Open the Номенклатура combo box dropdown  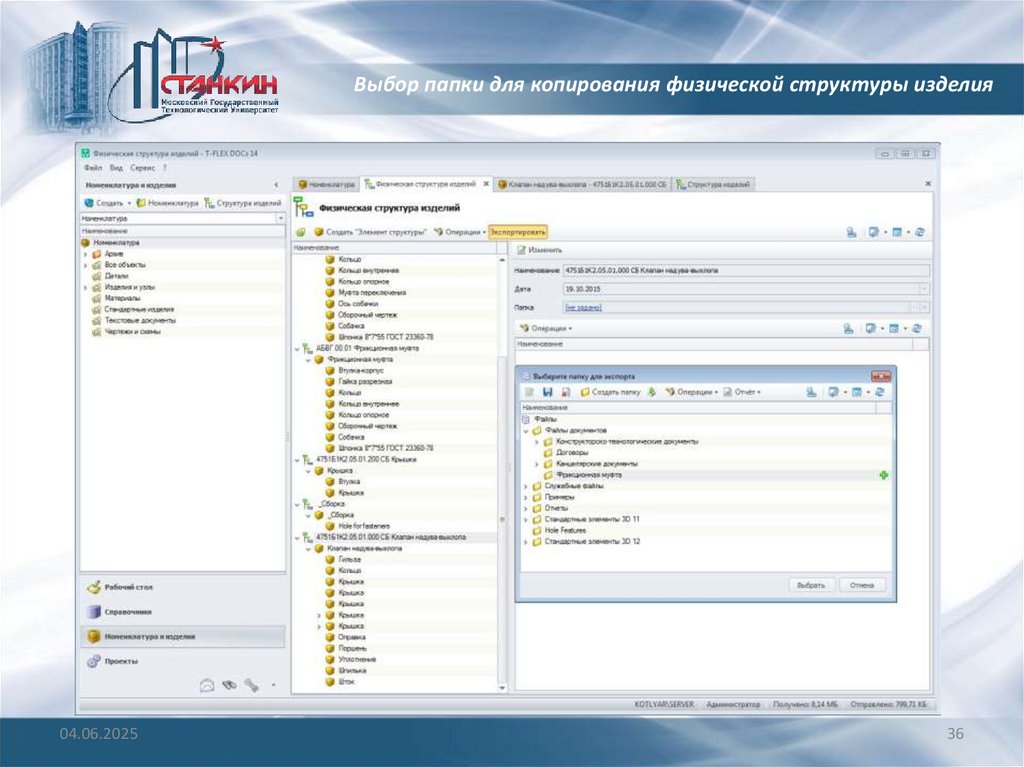pos(280,217)
